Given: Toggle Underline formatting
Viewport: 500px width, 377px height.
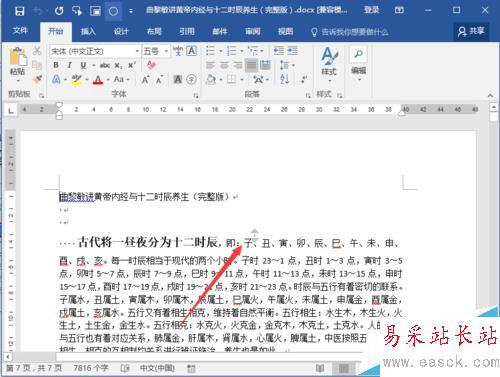Looking at the screenshot, I should click(83, 65).
